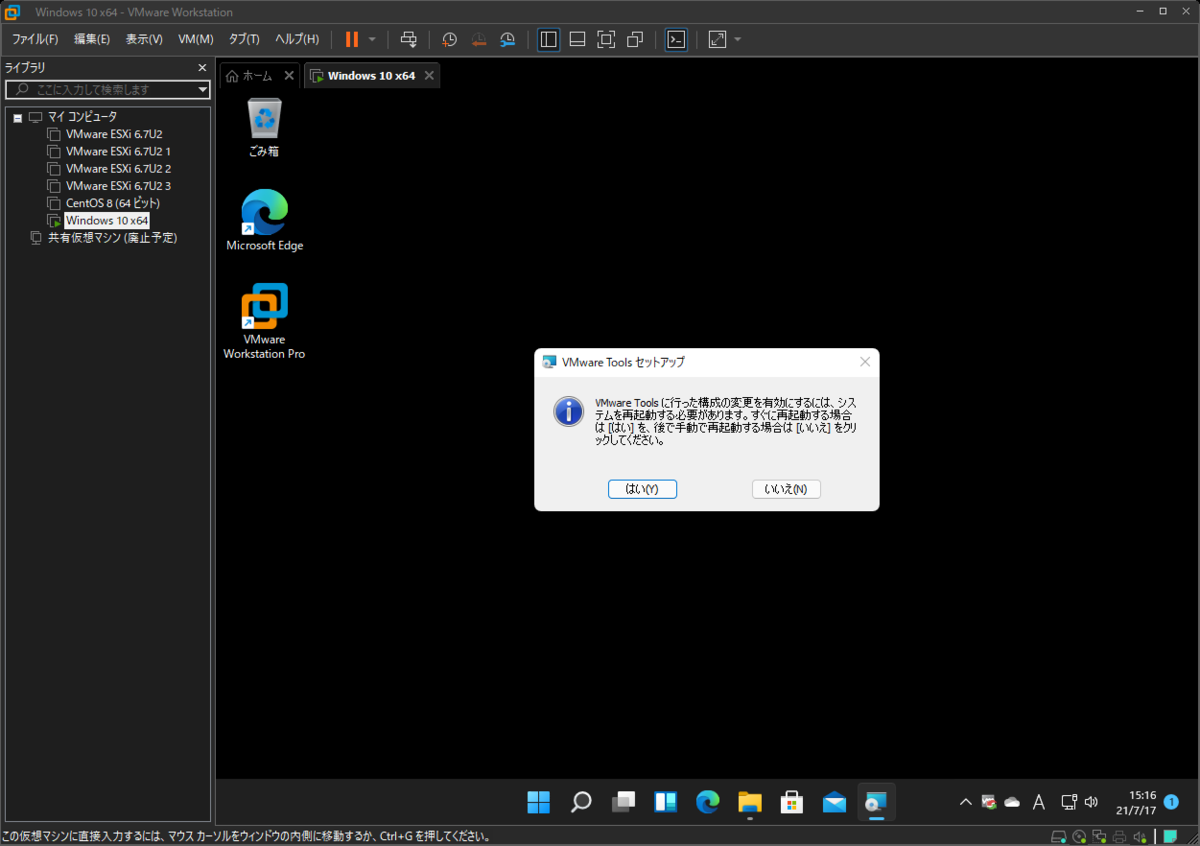Toggle the console view toolbar icon
This screenshot has width=1200, height=846.
pyautogui.click(x=676, y=39)
